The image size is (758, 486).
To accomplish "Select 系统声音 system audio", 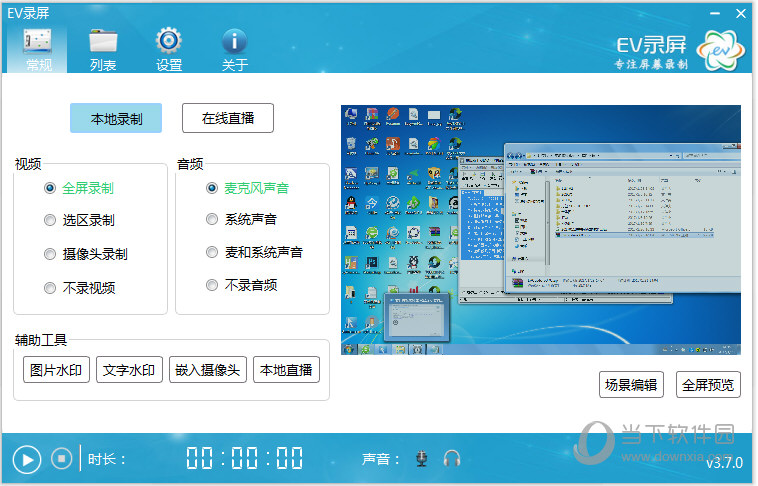I will click(241, 220).
